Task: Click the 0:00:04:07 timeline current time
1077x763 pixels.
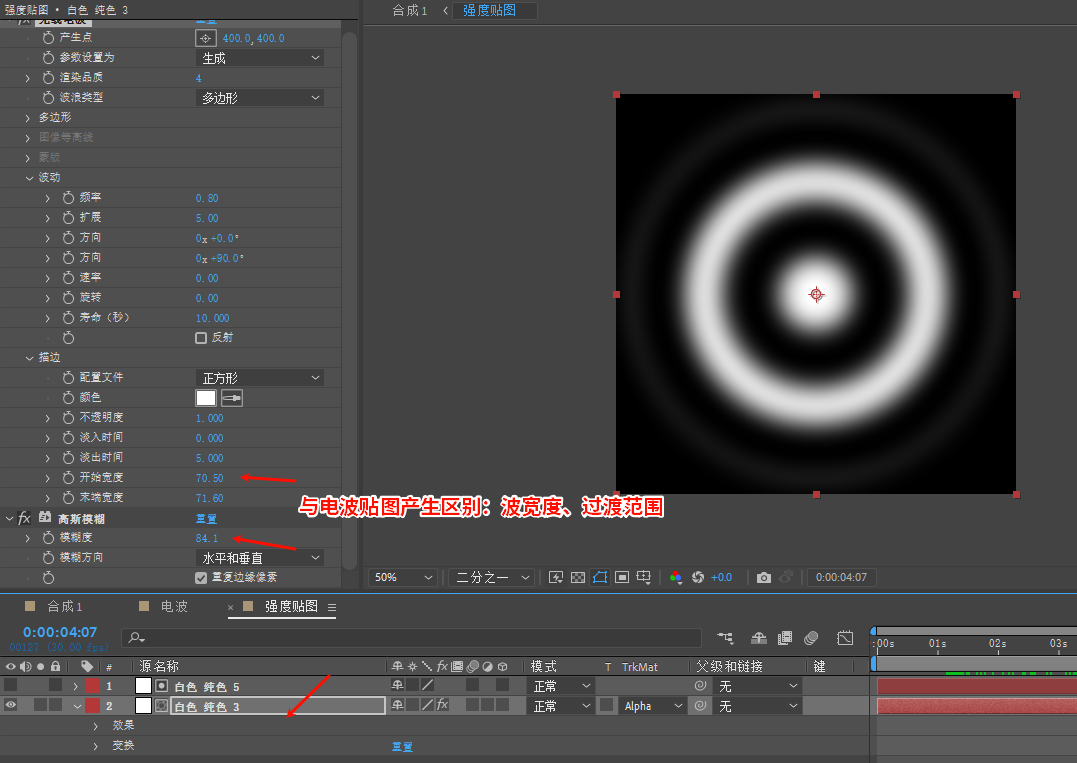Action: point(60,632)
